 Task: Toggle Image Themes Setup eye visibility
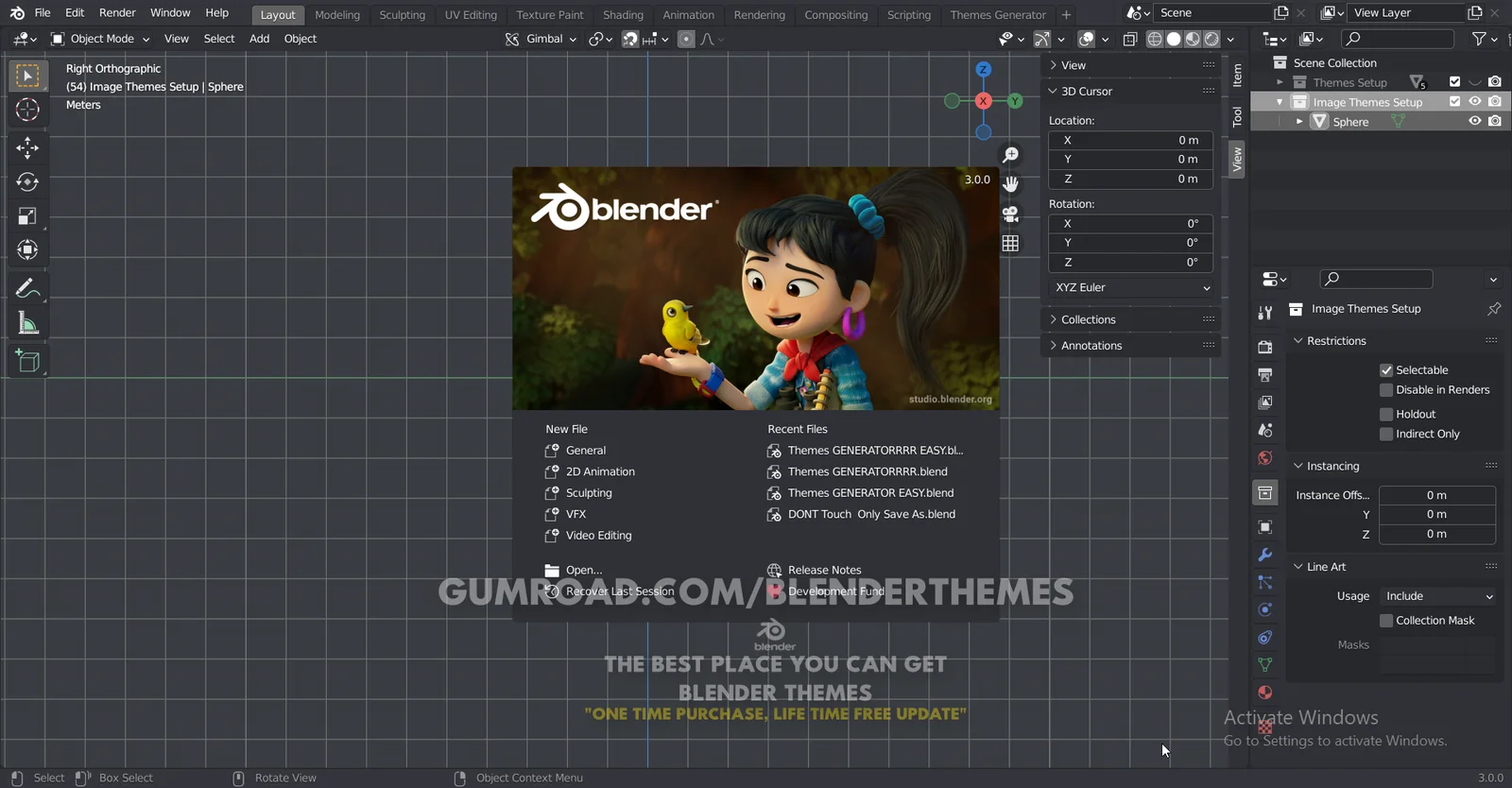1474,102
